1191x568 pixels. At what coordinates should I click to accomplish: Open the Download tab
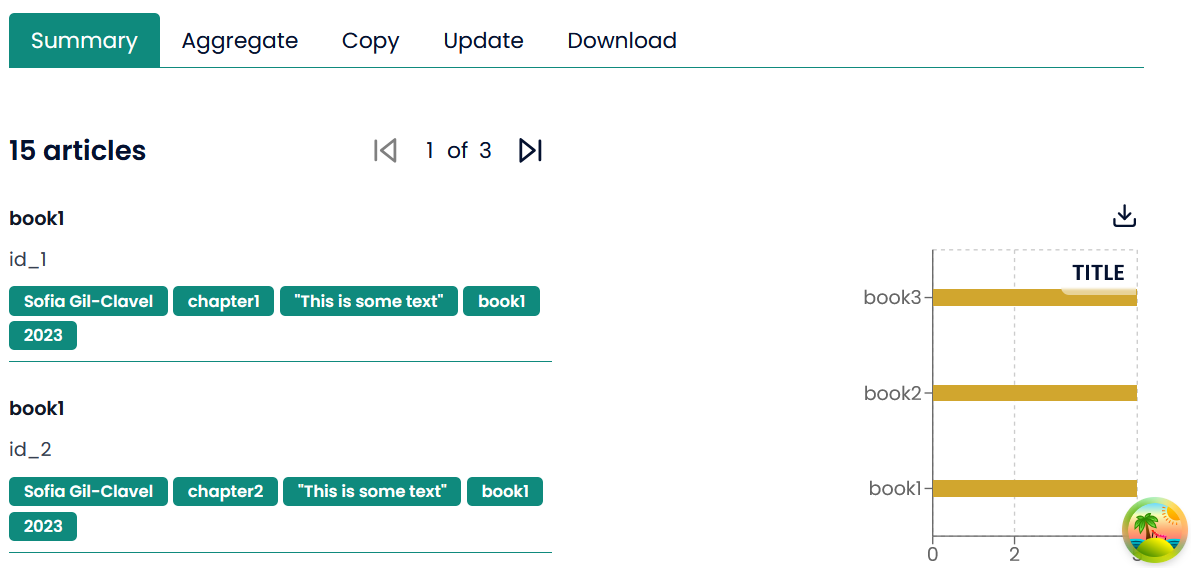(x=622, y=41)
